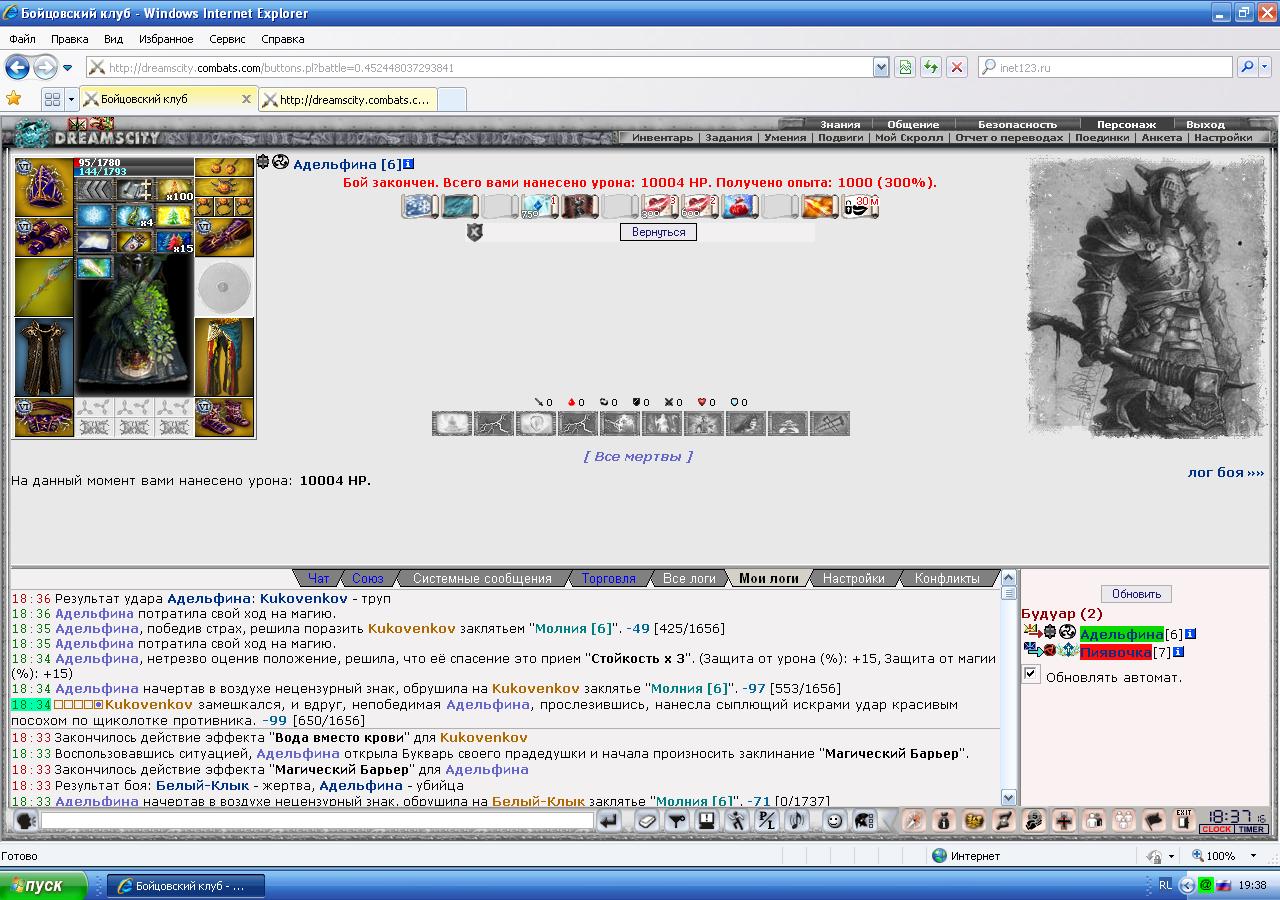This screenshot has width=1280, height=900.
Task: Click player name Пиявочка in room list
Action: pos(1115,652)
